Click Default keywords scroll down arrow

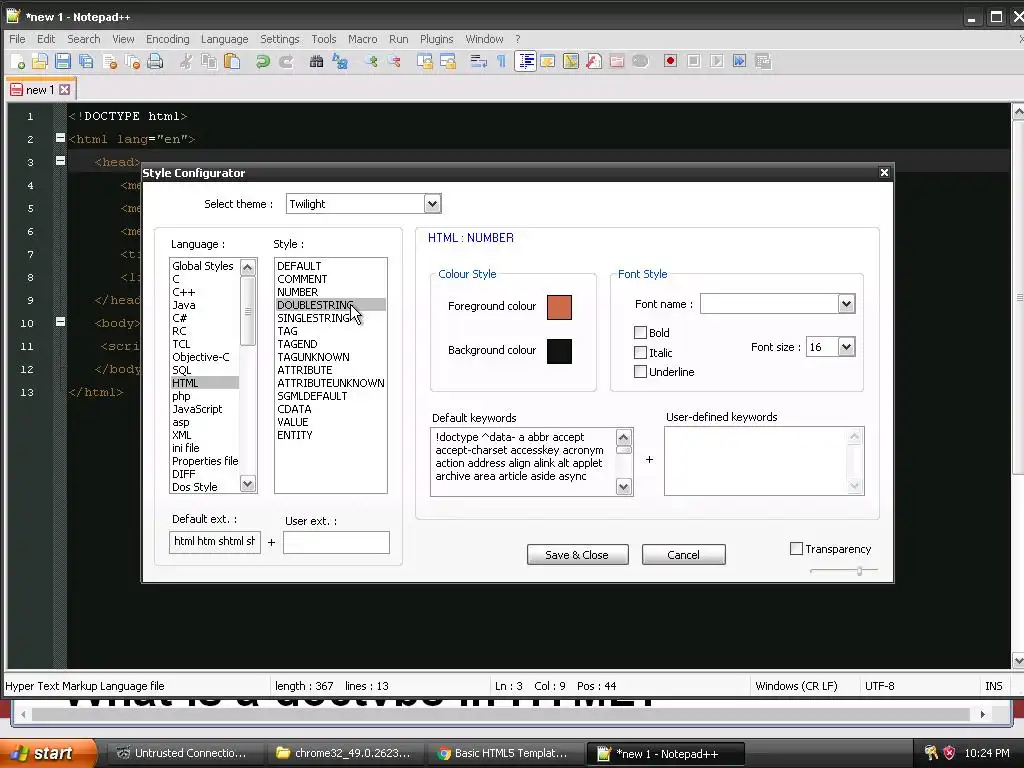(x=624, y=487)
